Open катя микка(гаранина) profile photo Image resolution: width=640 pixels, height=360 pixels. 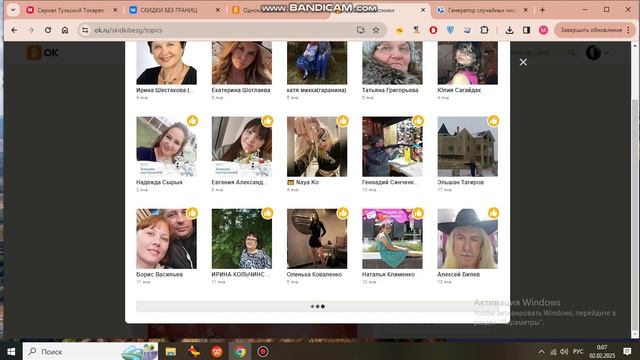click(317, 63)
